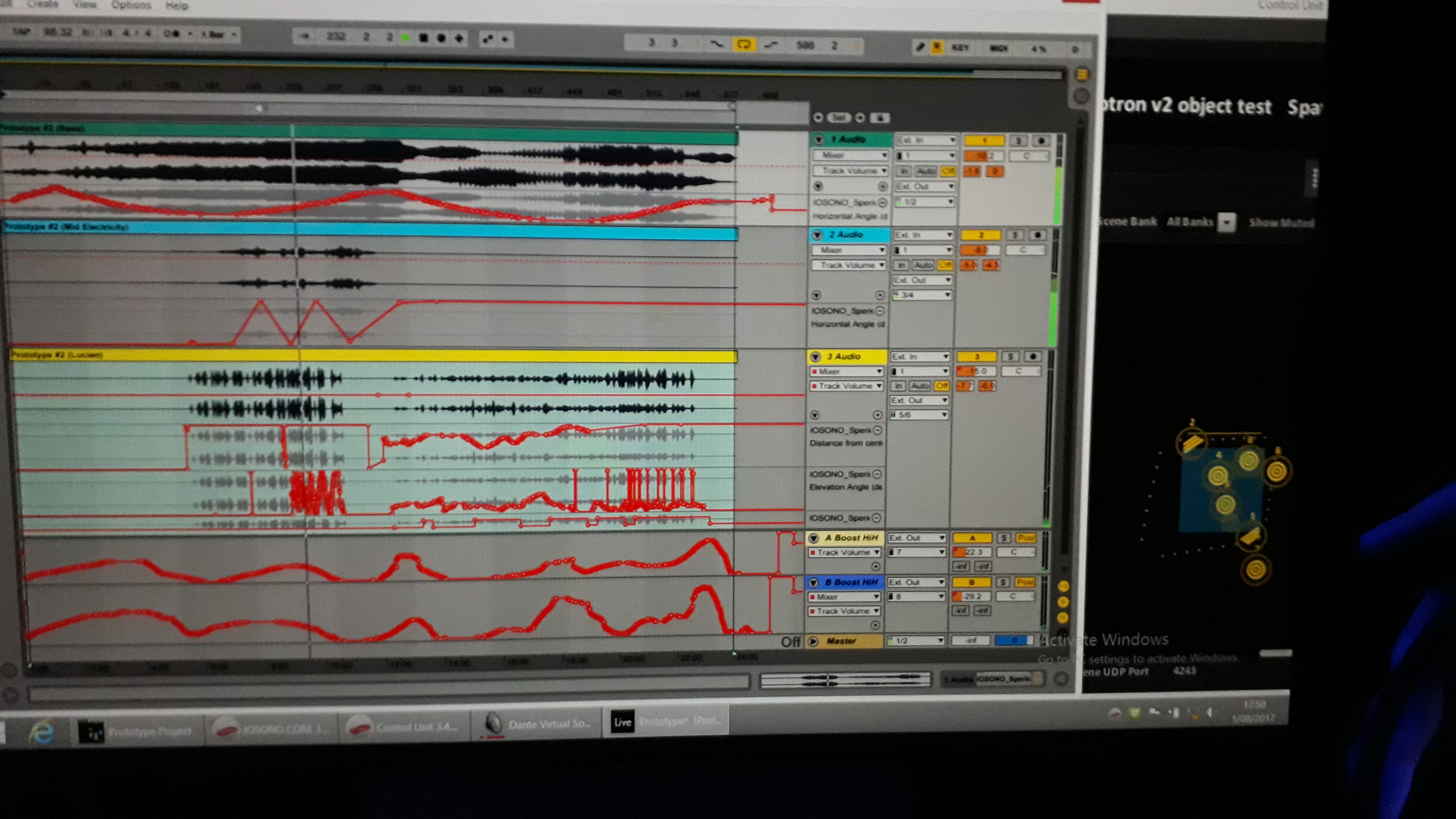Activate the Draw Mode pencil icon
This screenshot has height=819, width=1456.
tap(920, 48)
